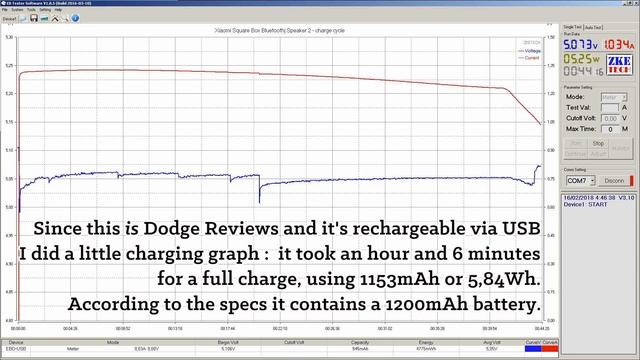Open the Setting menu

(x=45, y=10)
